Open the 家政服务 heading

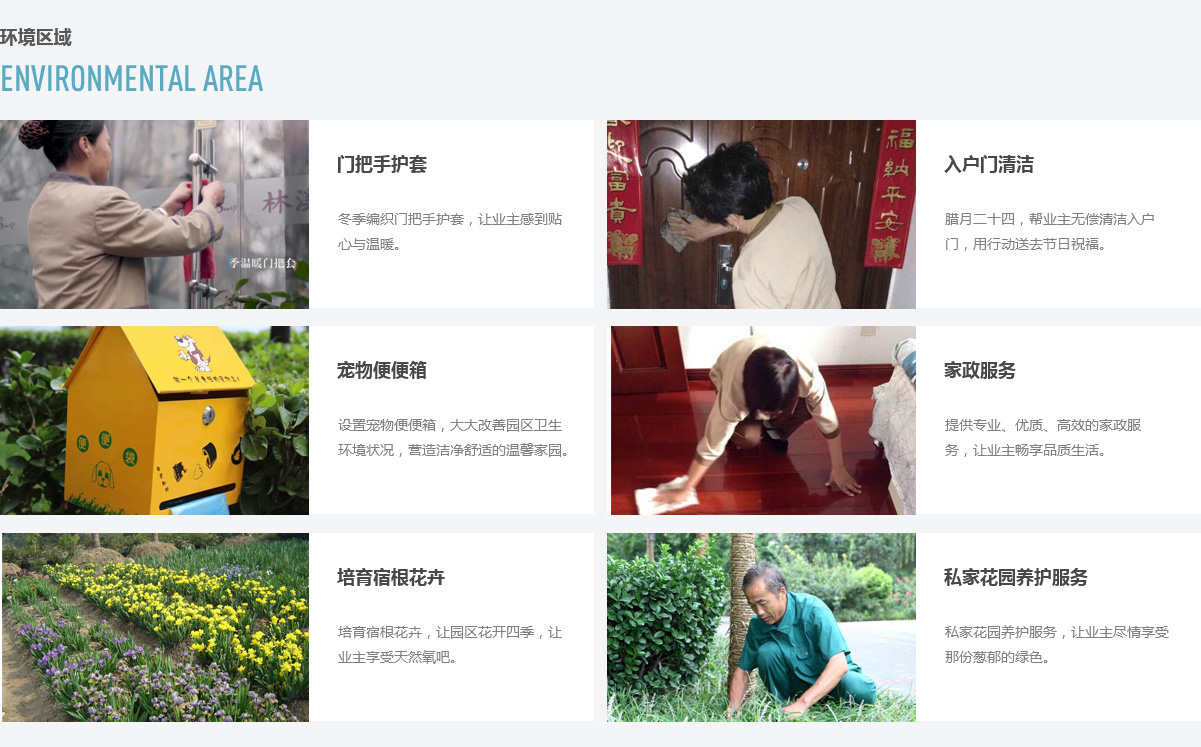coord(980,371)
